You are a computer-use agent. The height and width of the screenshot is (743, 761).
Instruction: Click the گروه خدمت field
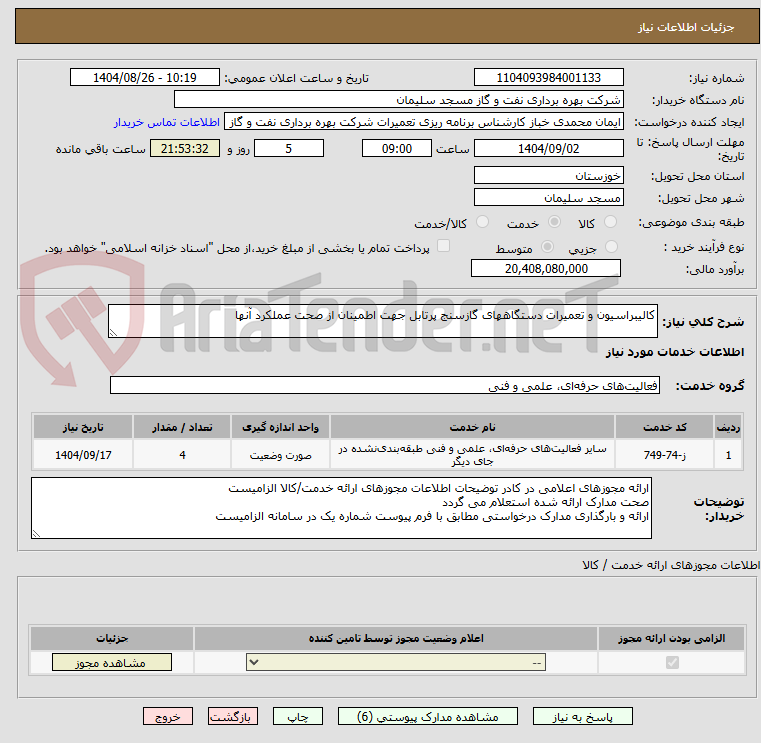coord(384,385)
